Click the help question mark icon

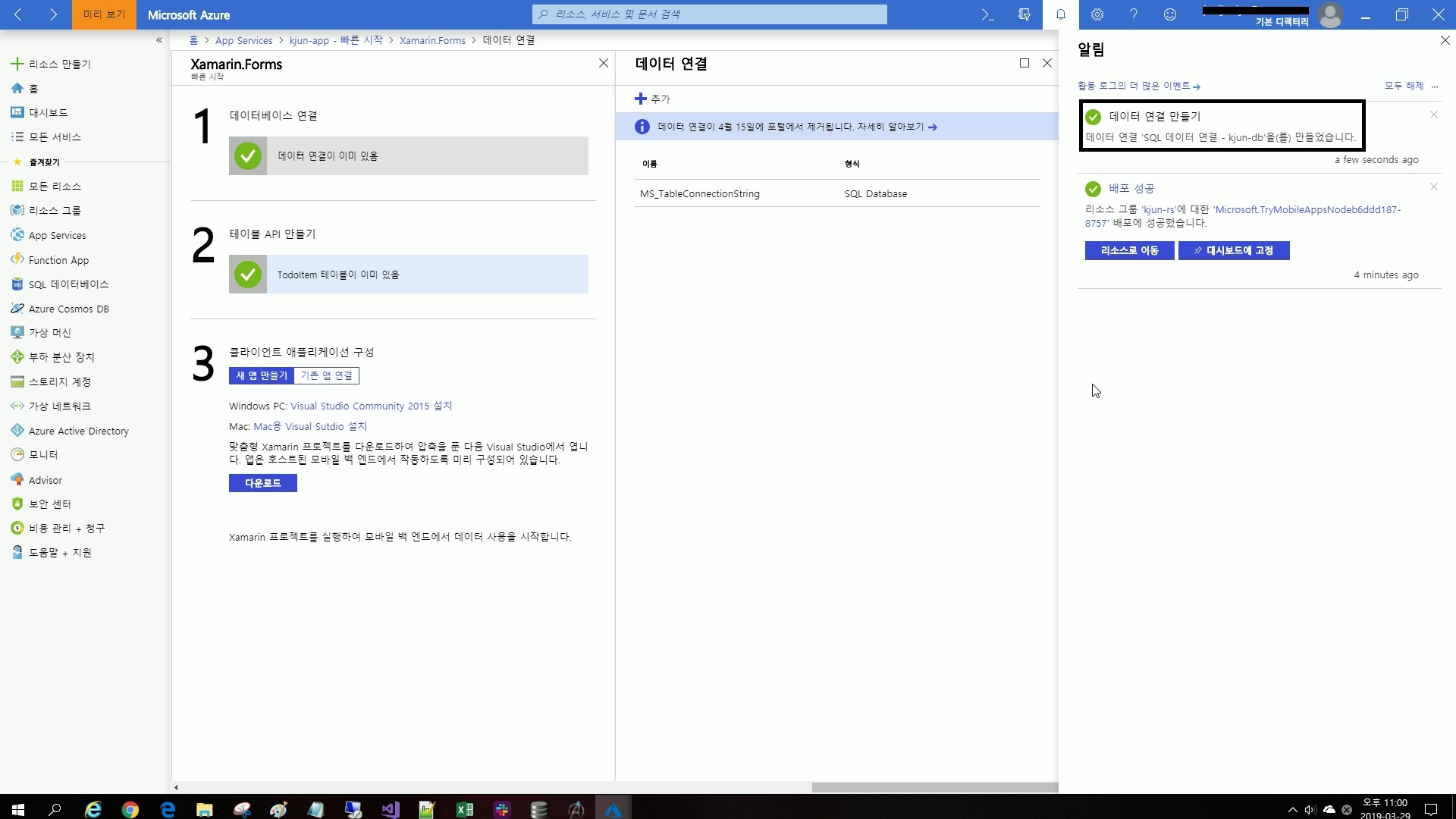pos(1134,14)
